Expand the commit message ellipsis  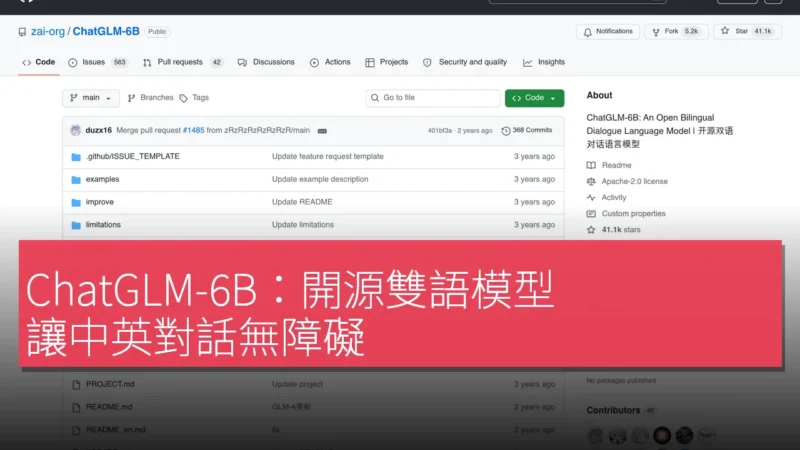point(322,131)
